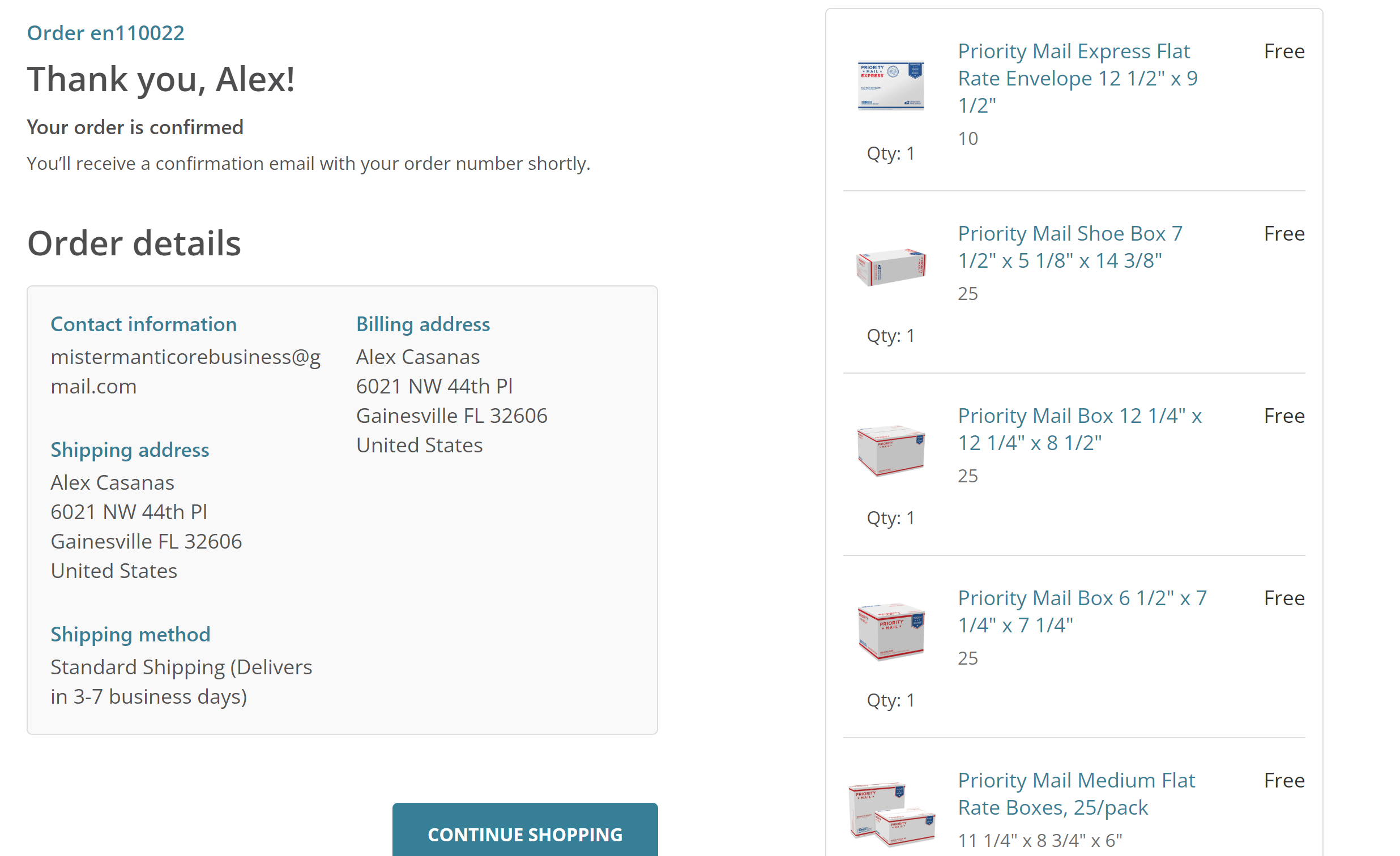Click the contact email address text
The image size is (1400, 856).
pyautogui.click(x=185, y=371)
